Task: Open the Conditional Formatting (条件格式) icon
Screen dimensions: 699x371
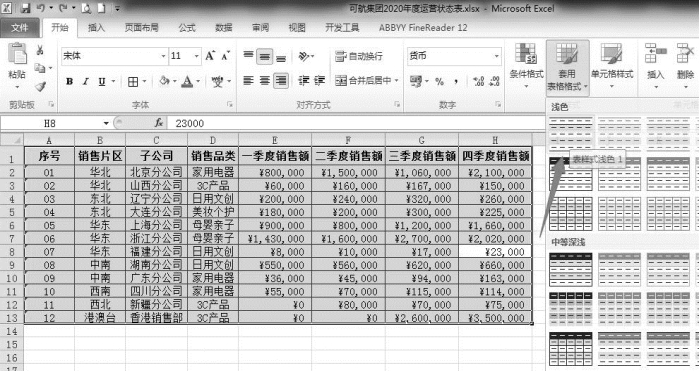Action: point(526,54)
